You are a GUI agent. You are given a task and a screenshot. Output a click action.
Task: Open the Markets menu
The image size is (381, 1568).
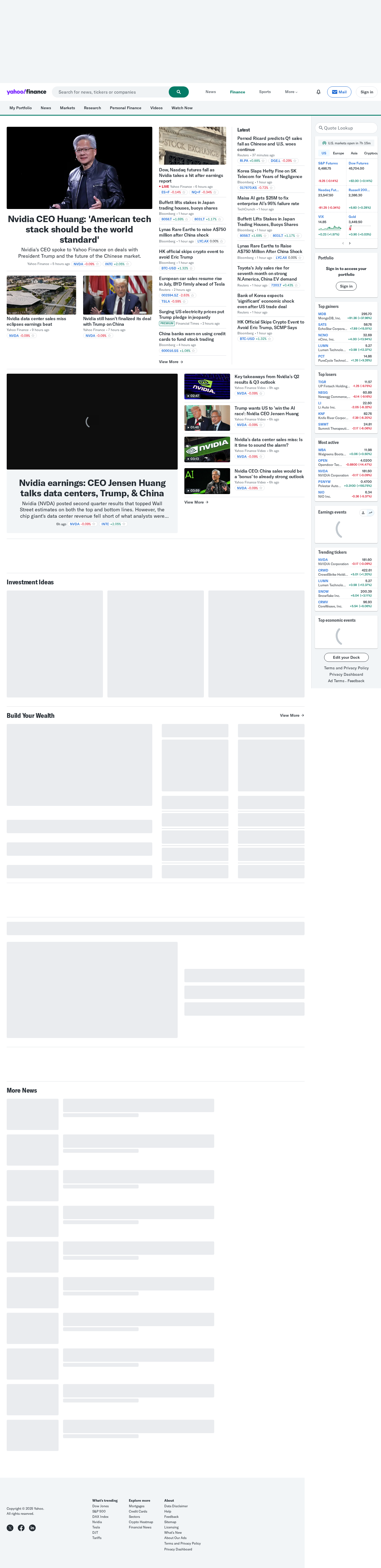click(68, 108)
